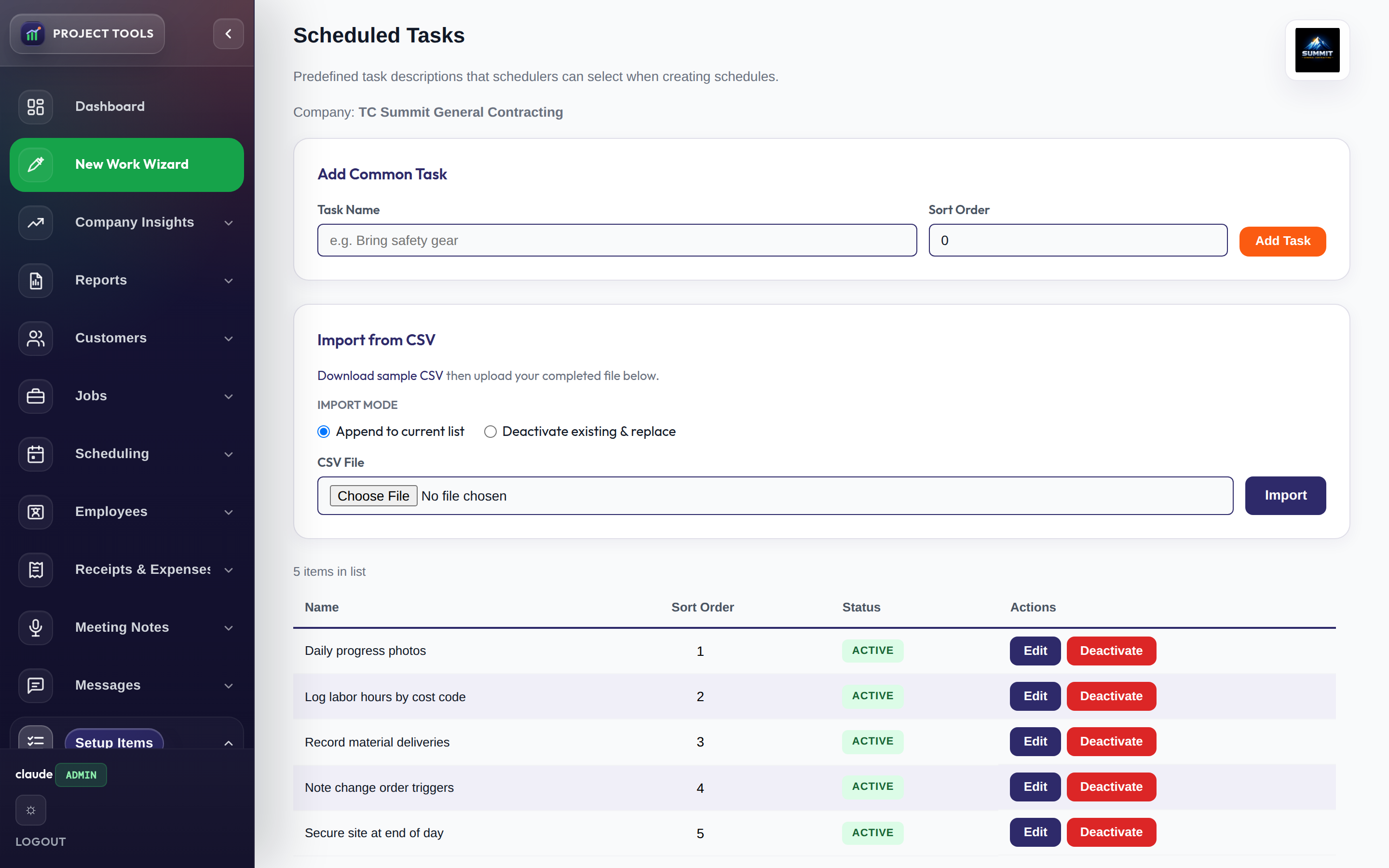
Task: Deactivate the Secure site at end of day task
Action: tap(1111, 832)
